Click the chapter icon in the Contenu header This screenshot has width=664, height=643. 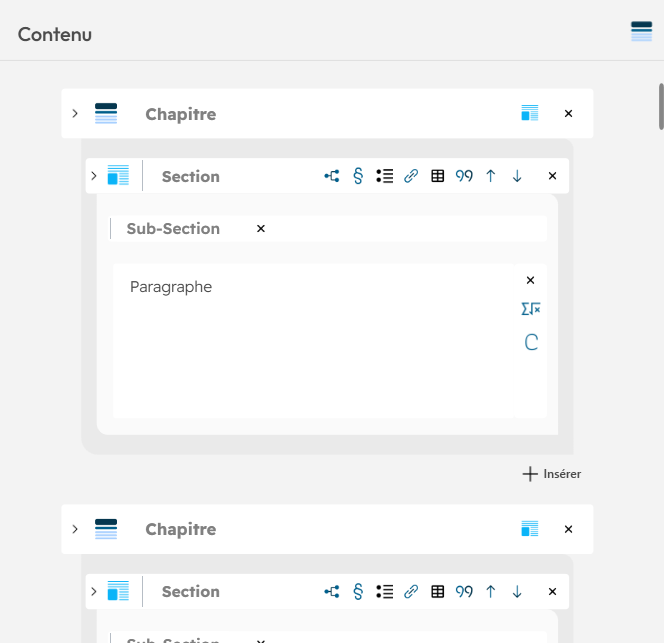[x=641, y=32]
